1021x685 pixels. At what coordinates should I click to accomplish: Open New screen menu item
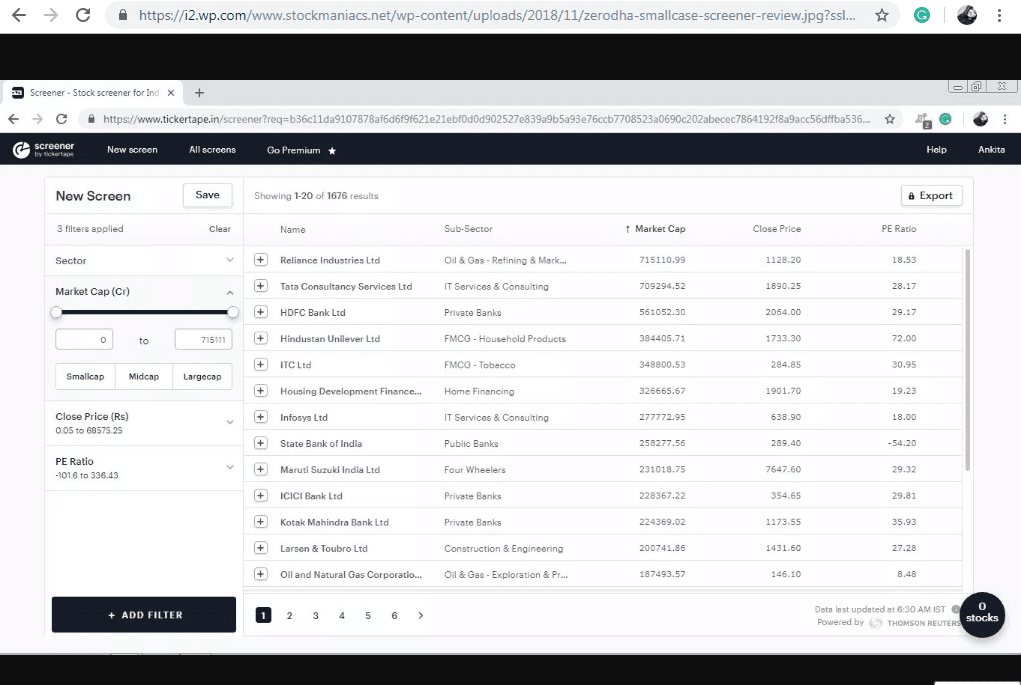[132, 150]
